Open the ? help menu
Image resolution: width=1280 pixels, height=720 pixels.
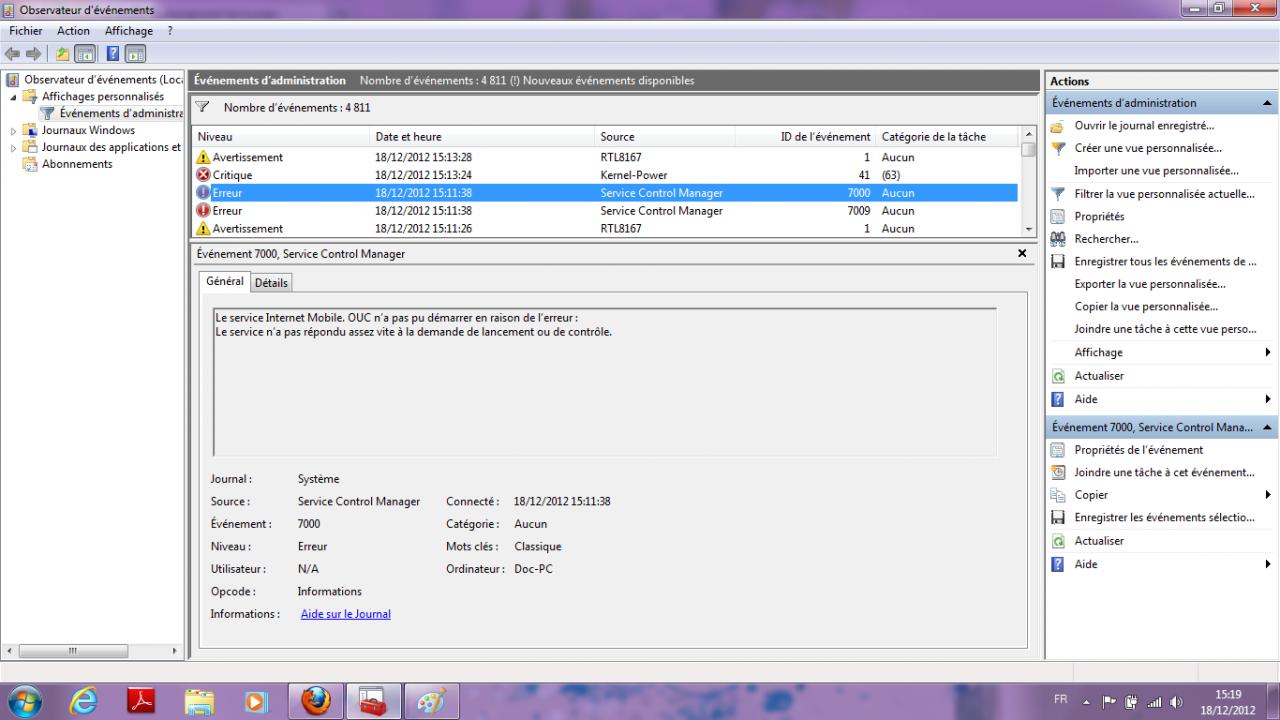171,31
